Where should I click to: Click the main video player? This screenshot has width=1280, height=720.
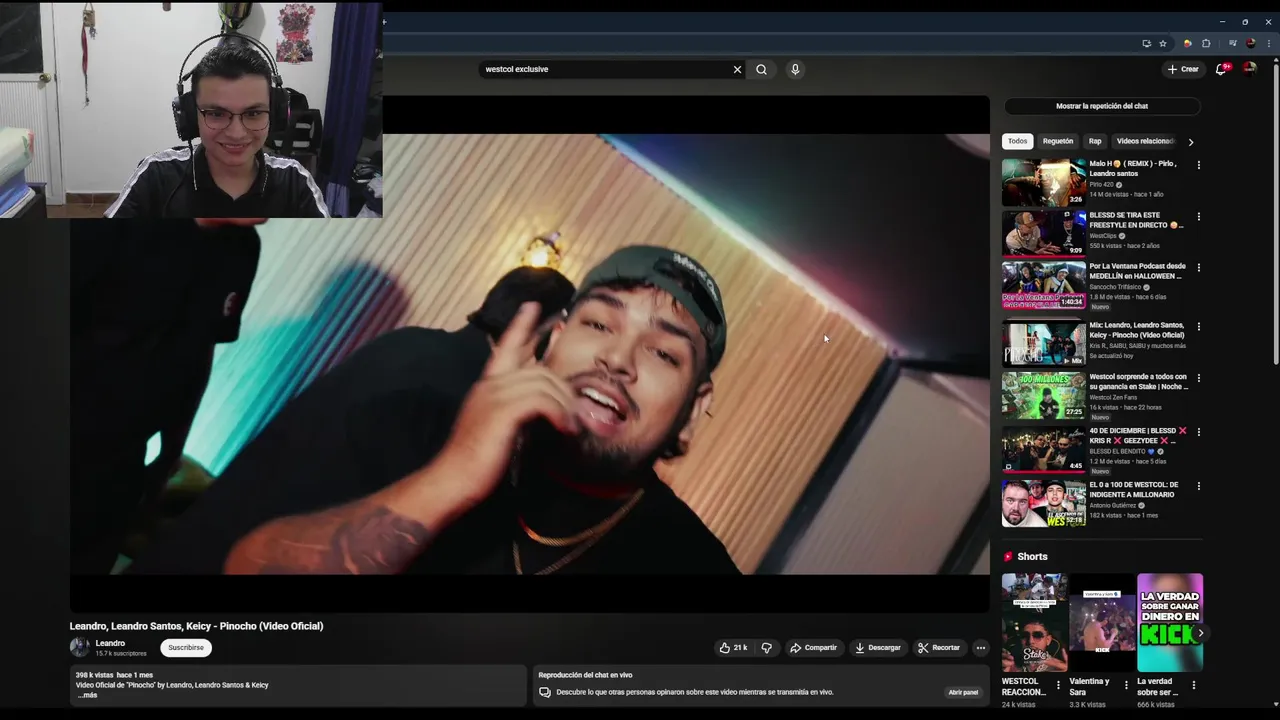tap(529, 354)
